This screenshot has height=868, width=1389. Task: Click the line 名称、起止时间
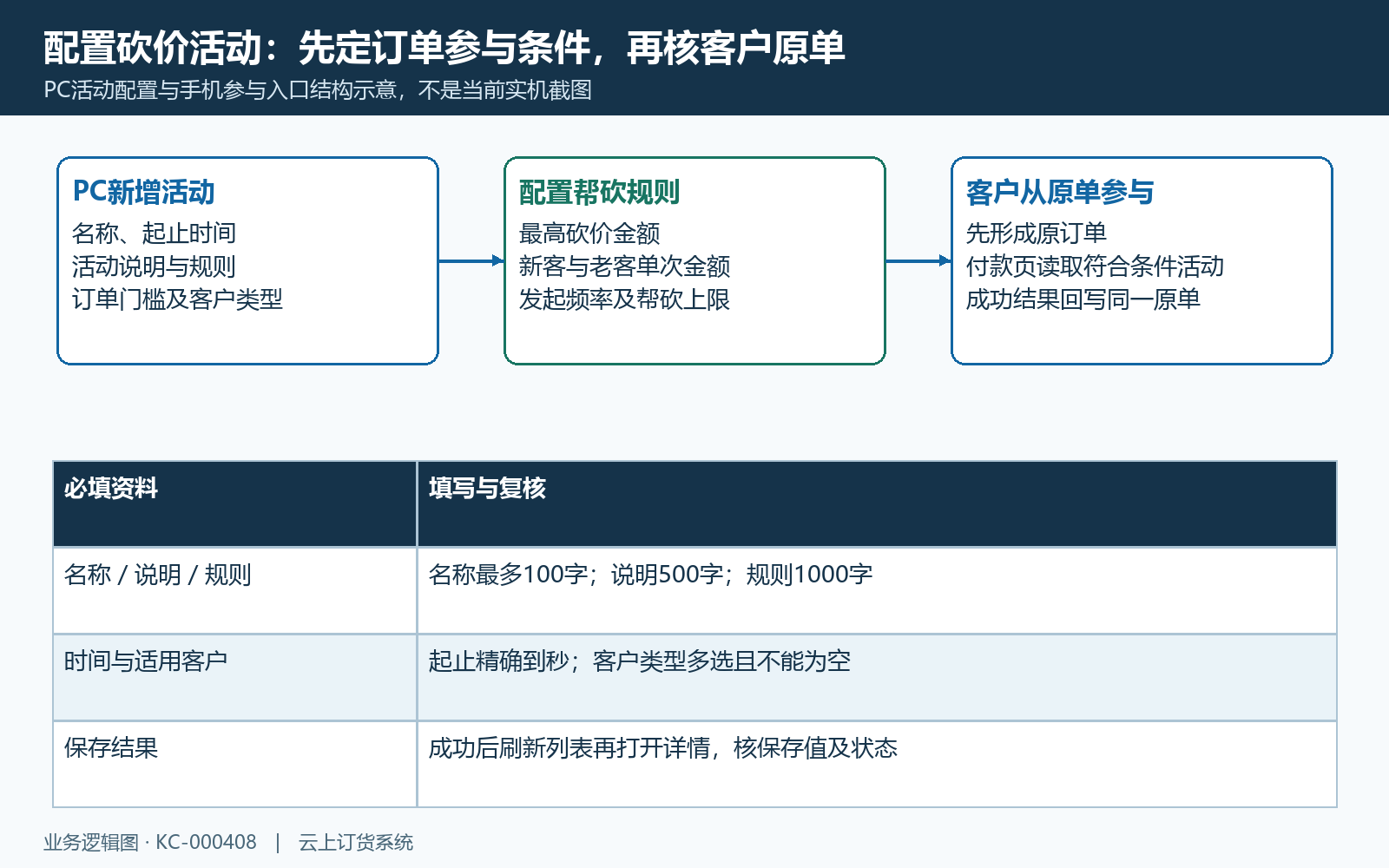154,233
